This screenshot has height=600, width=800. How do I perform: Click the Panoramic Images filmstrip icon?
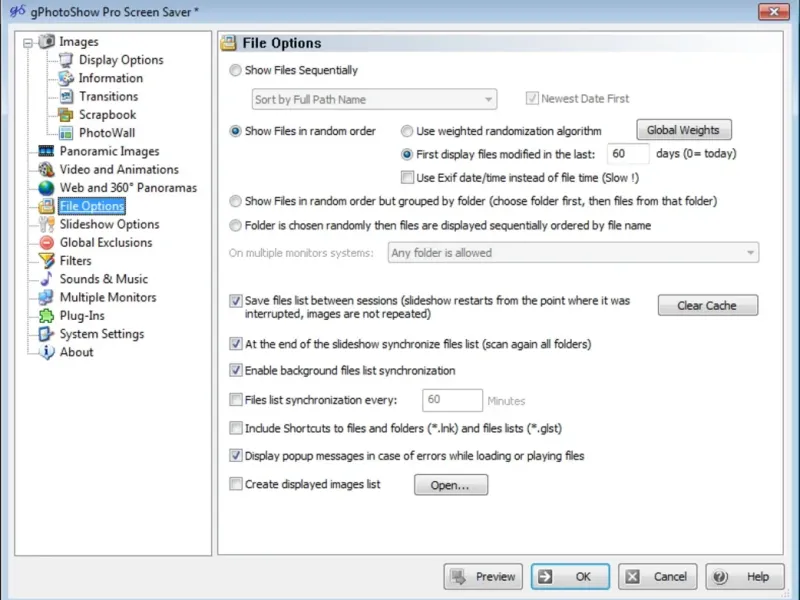pyautogui.click(x=46, y=151)
